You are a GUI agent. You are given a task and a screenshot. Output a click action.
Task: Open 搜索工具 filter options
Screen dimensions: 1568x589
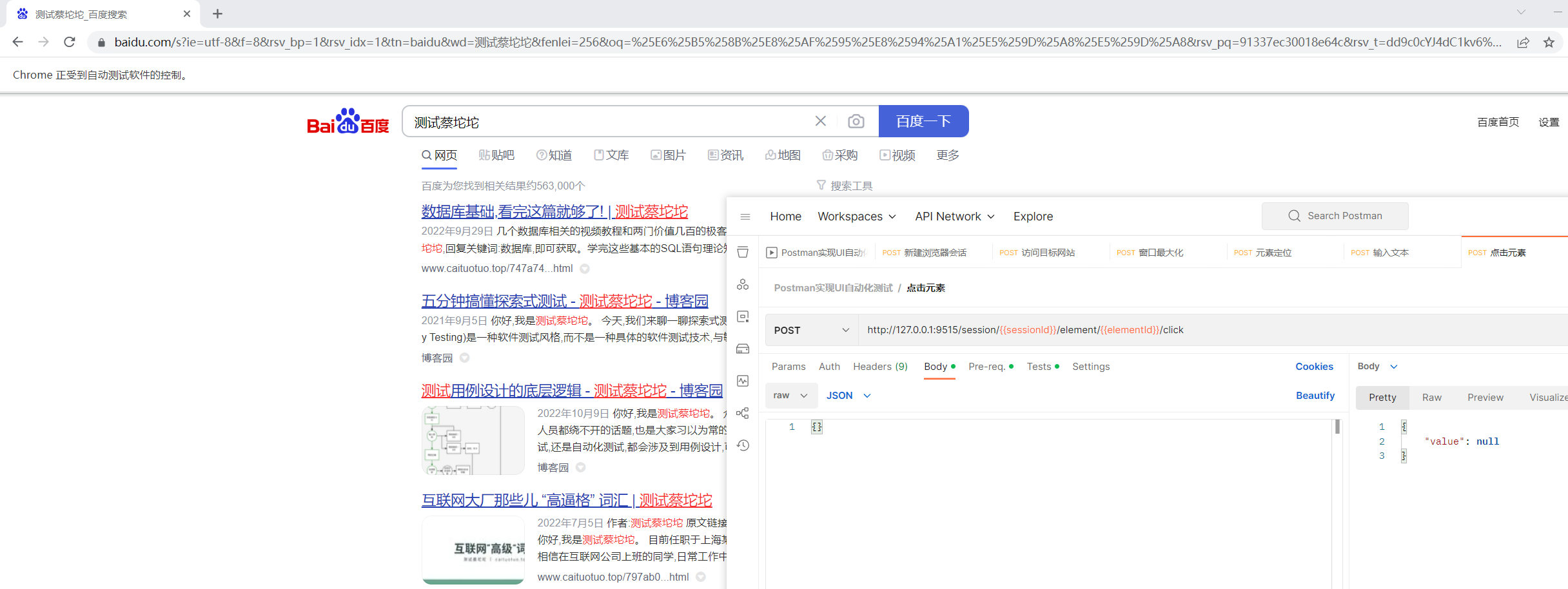[x=845, y=186]
